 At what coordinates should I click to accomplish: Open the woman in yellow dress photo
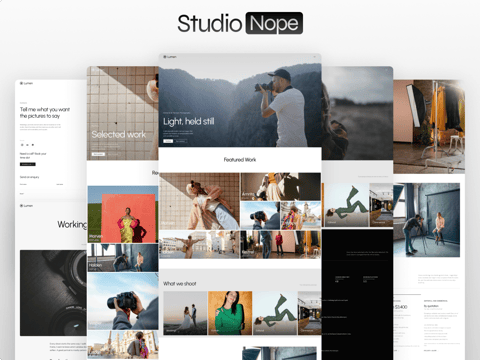pos(123,214)
